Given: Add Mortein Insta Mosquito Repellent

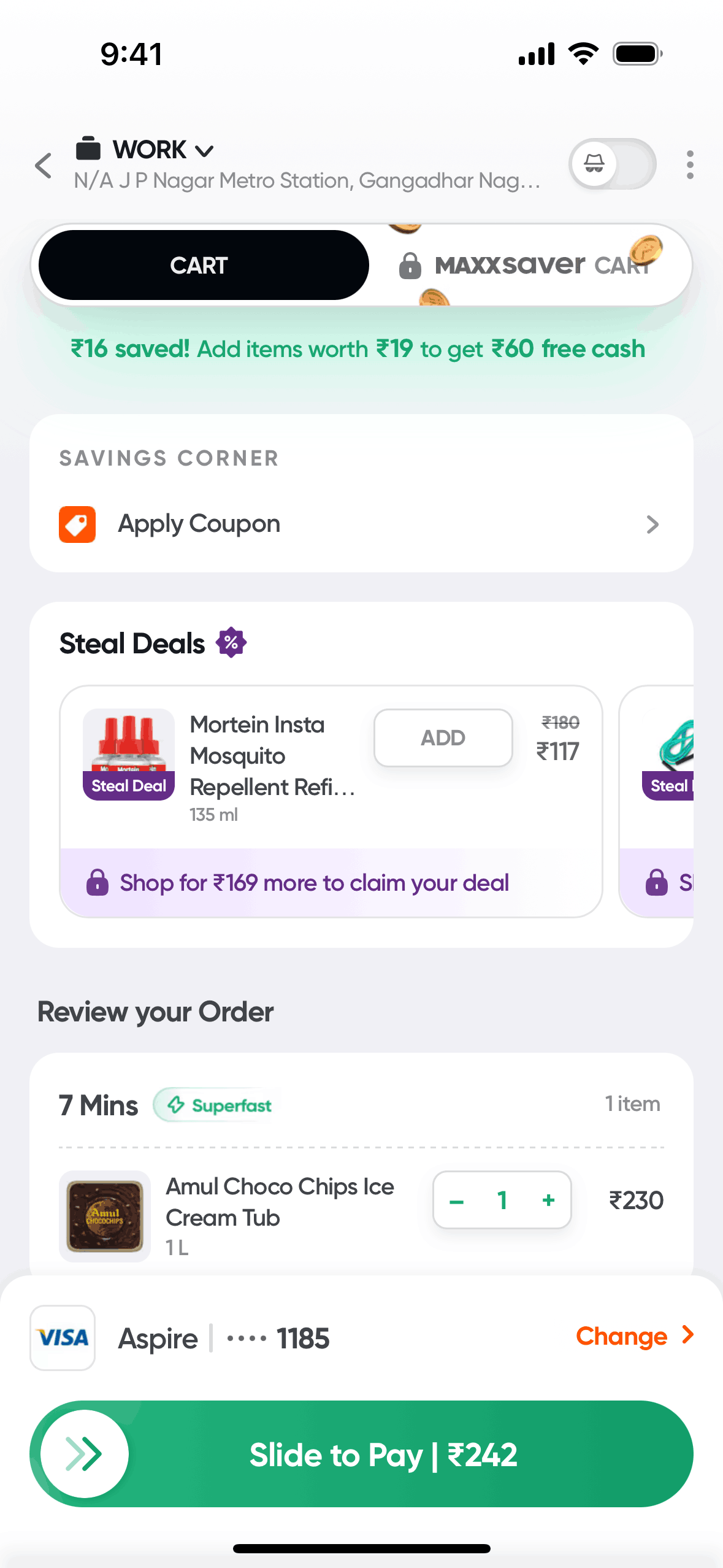Looking at the screenshot, I should tap(443, 737).
